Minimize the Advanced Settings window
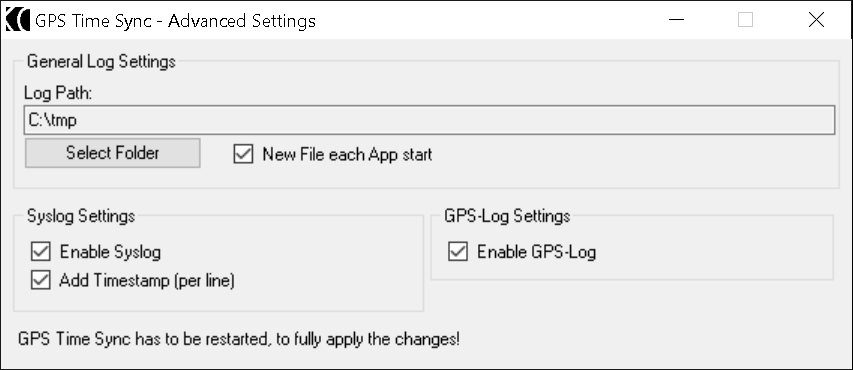853x370 pixels. pyautogui.click(x=676, y=20)
